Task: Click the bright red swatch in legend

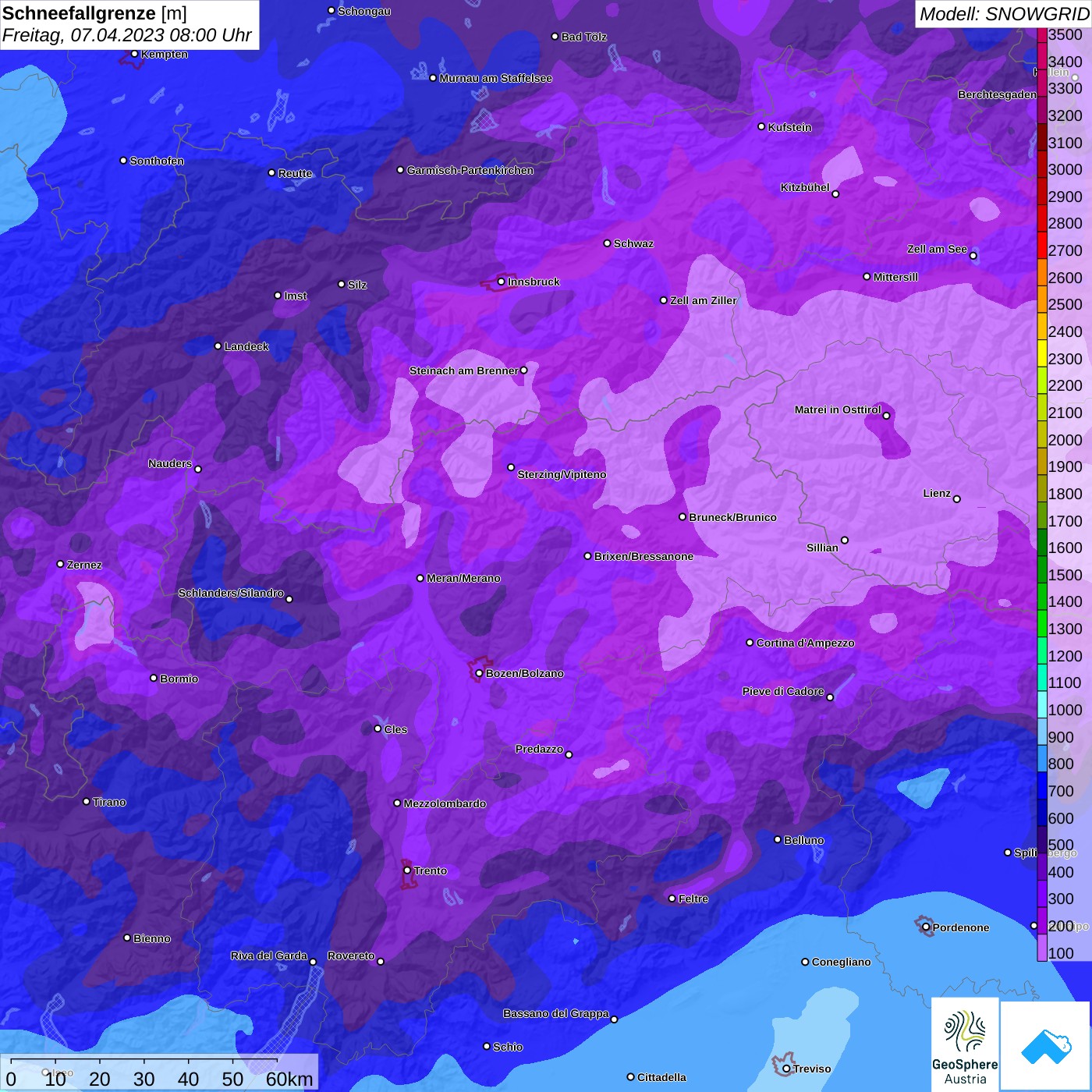Action: tap(1042, 245)
